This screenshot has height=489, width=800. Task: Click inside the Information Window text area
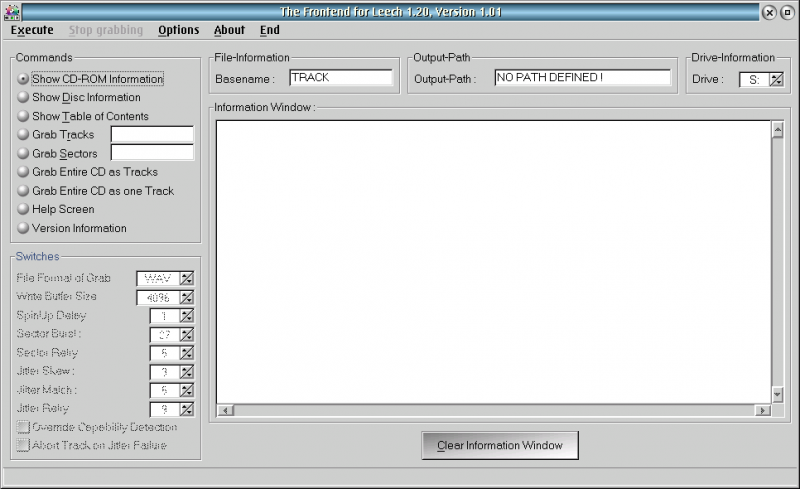493,262
